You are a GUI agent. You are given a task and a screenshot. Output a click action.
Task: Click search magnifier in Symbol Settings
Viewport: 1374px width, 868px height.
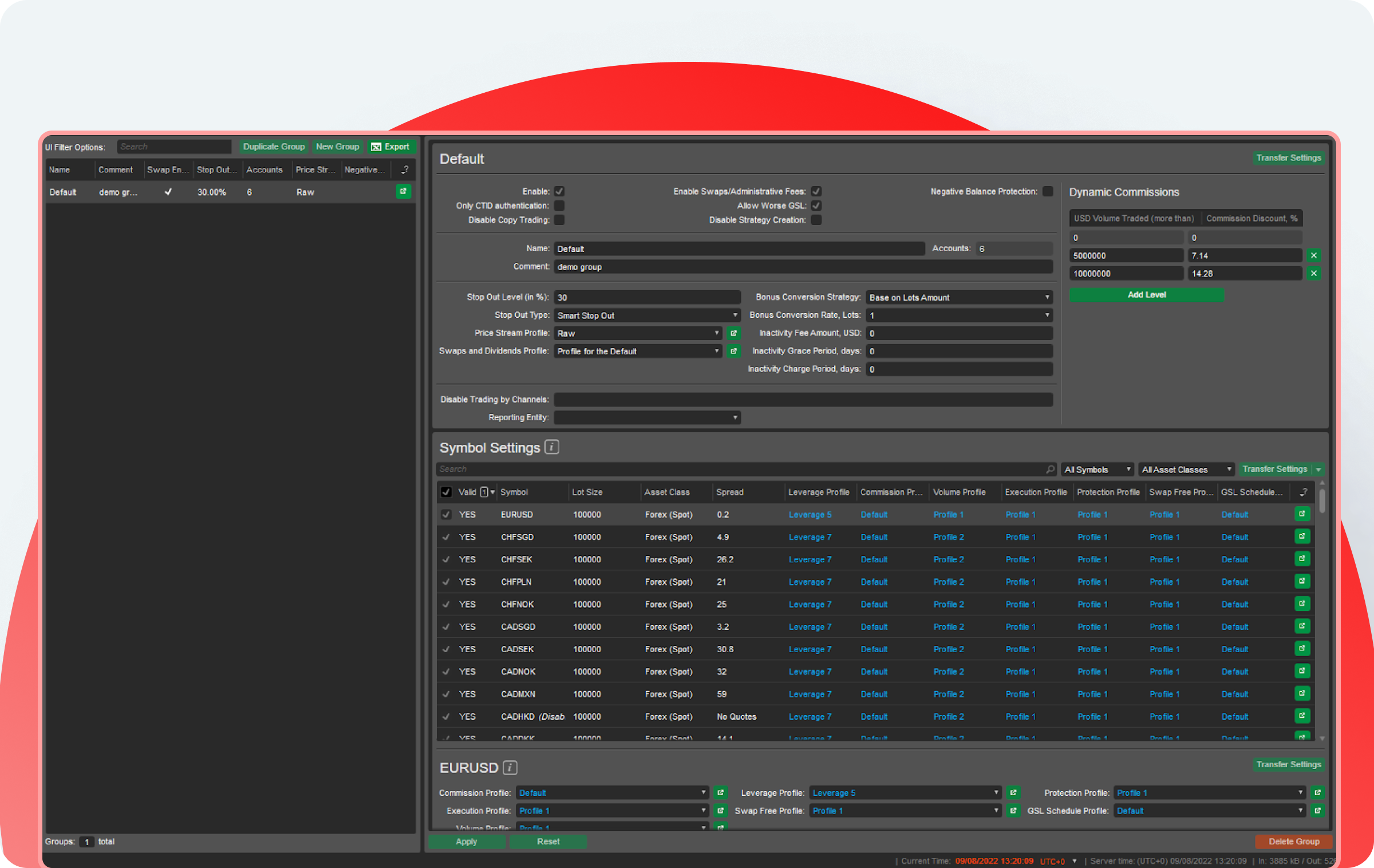coord(1050,469)
